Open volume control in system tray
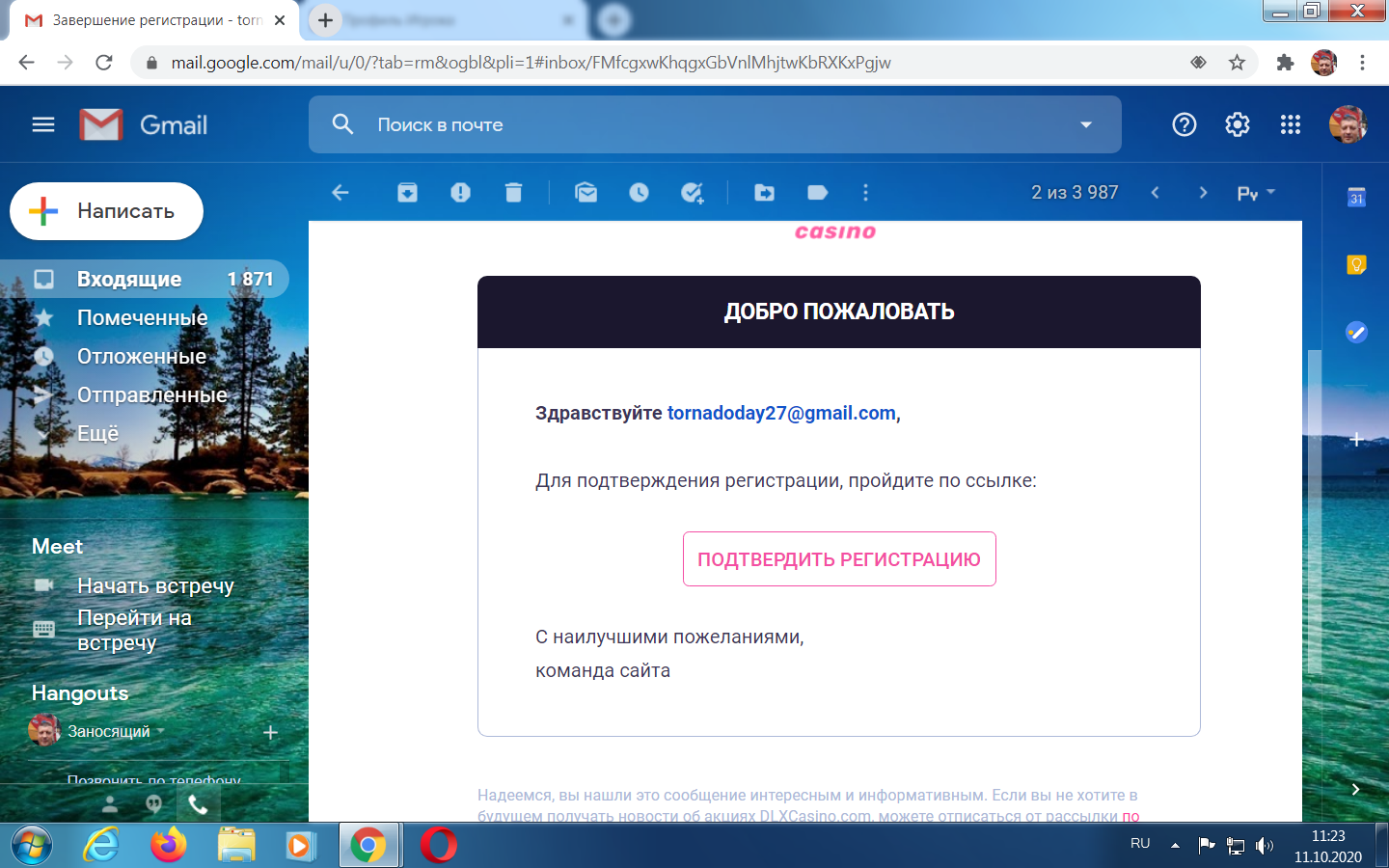1389x868 pixels. [x=1264, y=846]
